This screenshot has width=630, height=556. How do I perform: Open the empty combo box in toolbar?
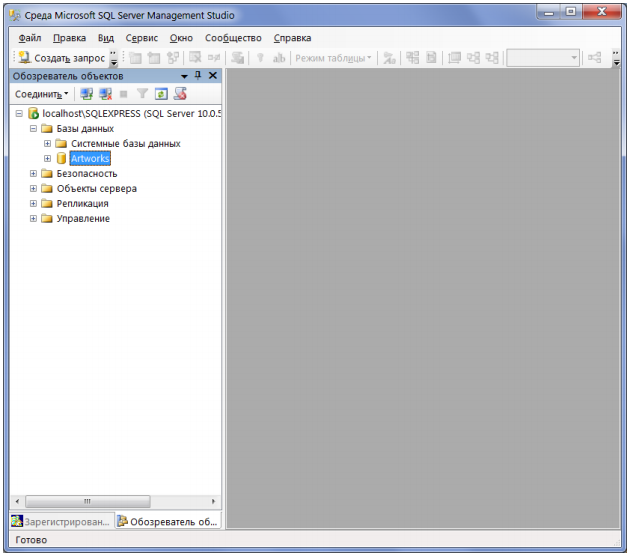coord(543,58)
